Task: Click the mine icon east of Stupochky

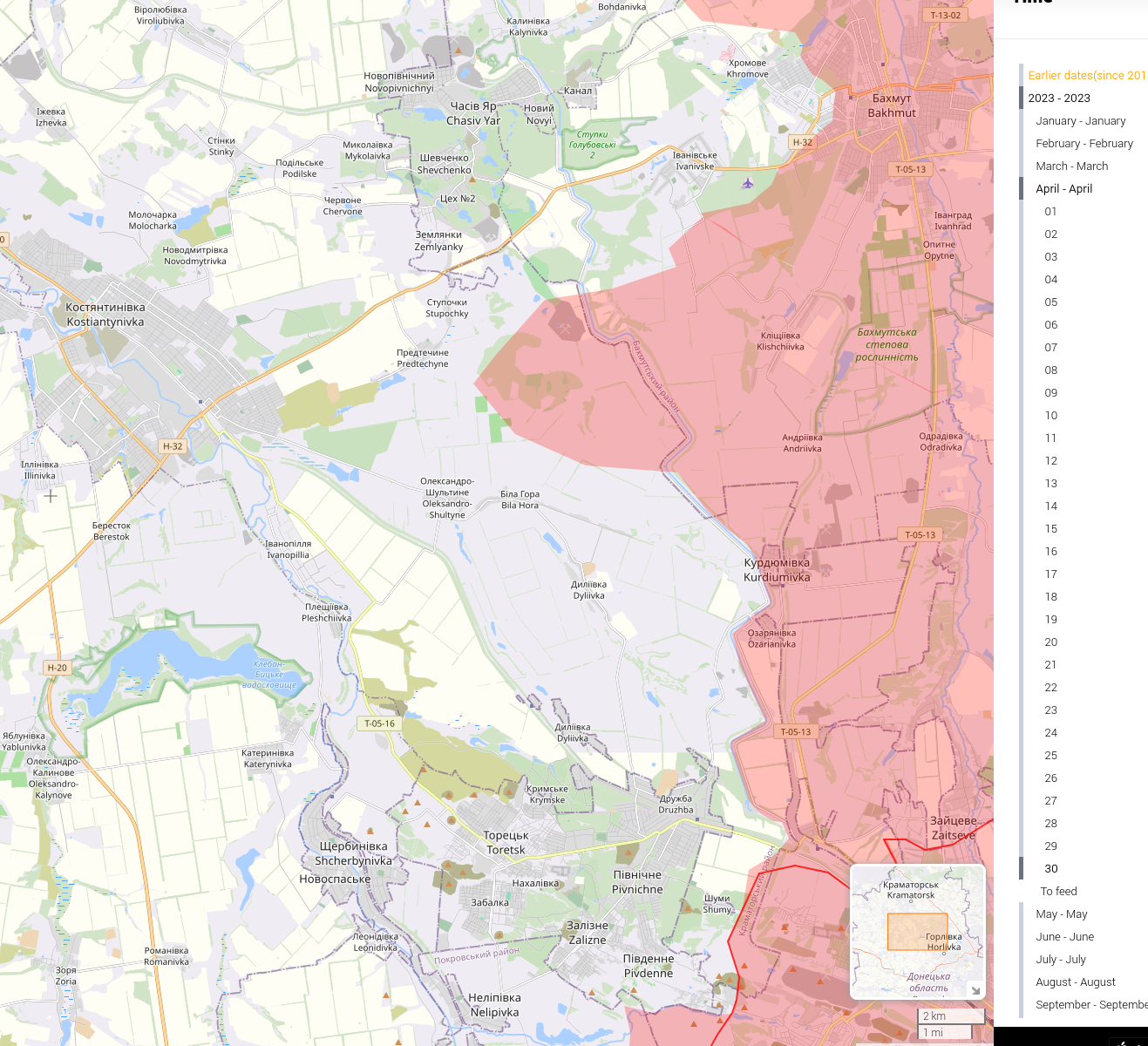Action: [x=565, y=328]
